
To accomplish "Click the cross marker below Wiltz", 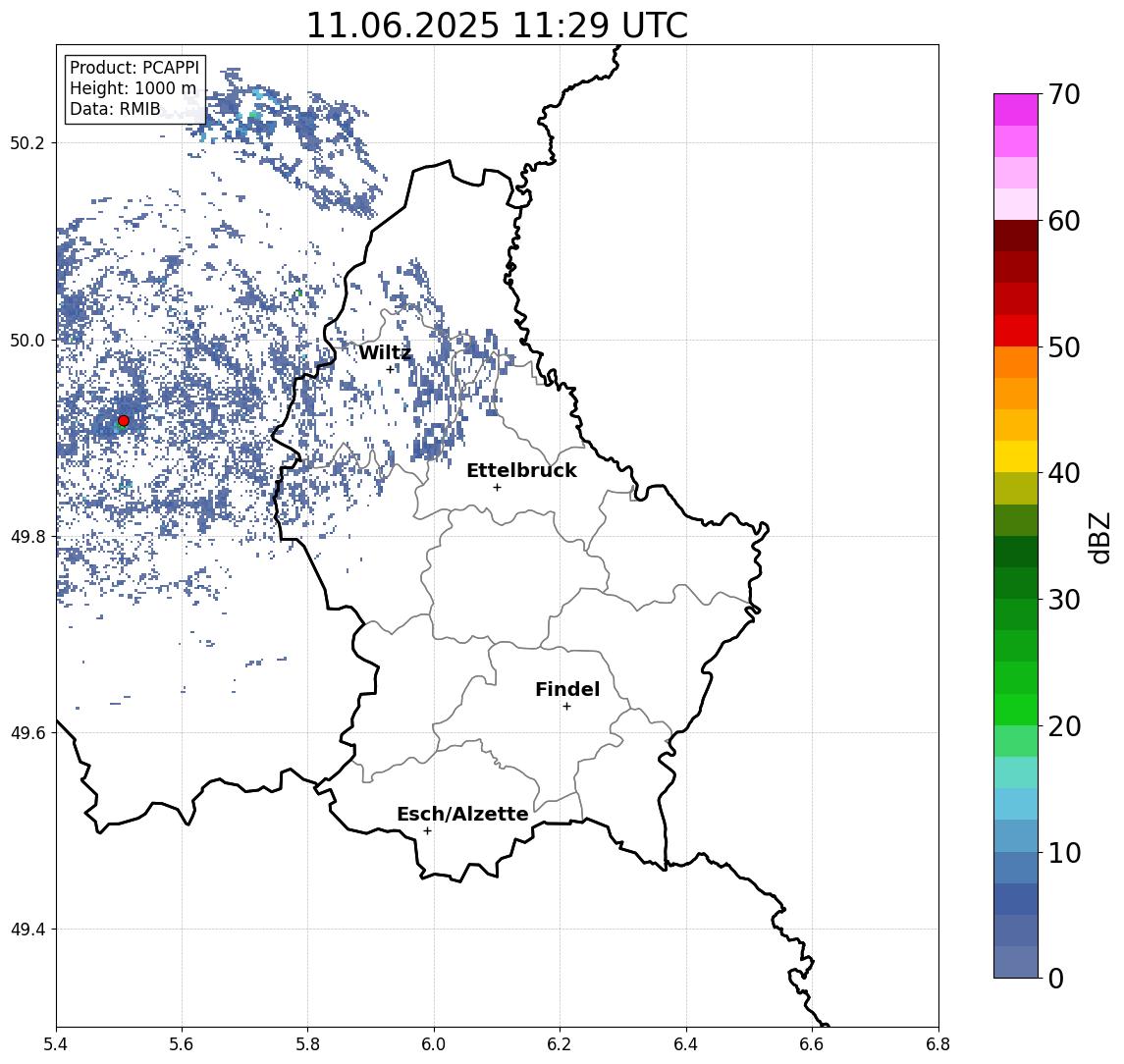I will (x=390, y=369).
